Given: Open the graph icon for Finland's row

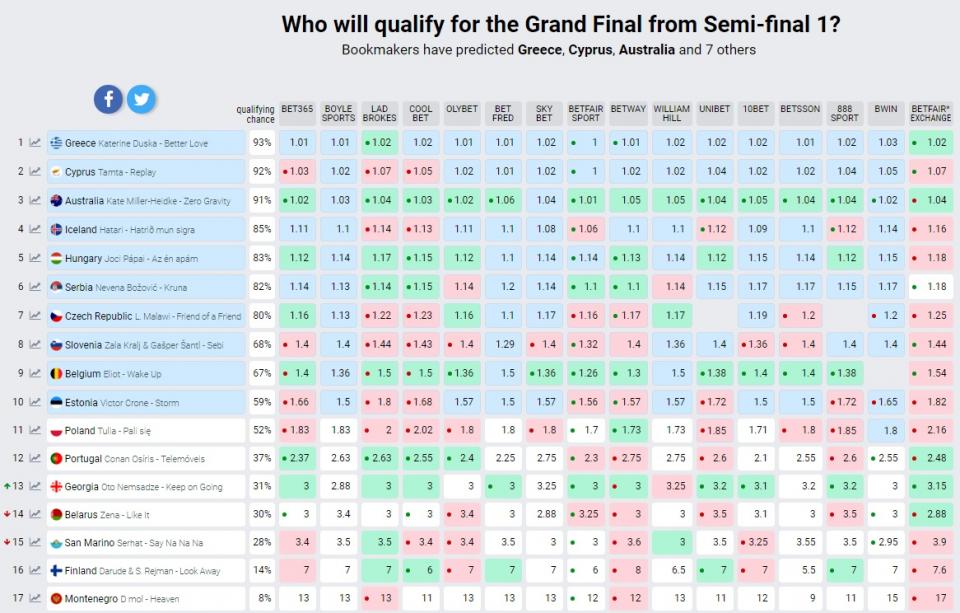Looking at the screenshot, I should 35,570.
